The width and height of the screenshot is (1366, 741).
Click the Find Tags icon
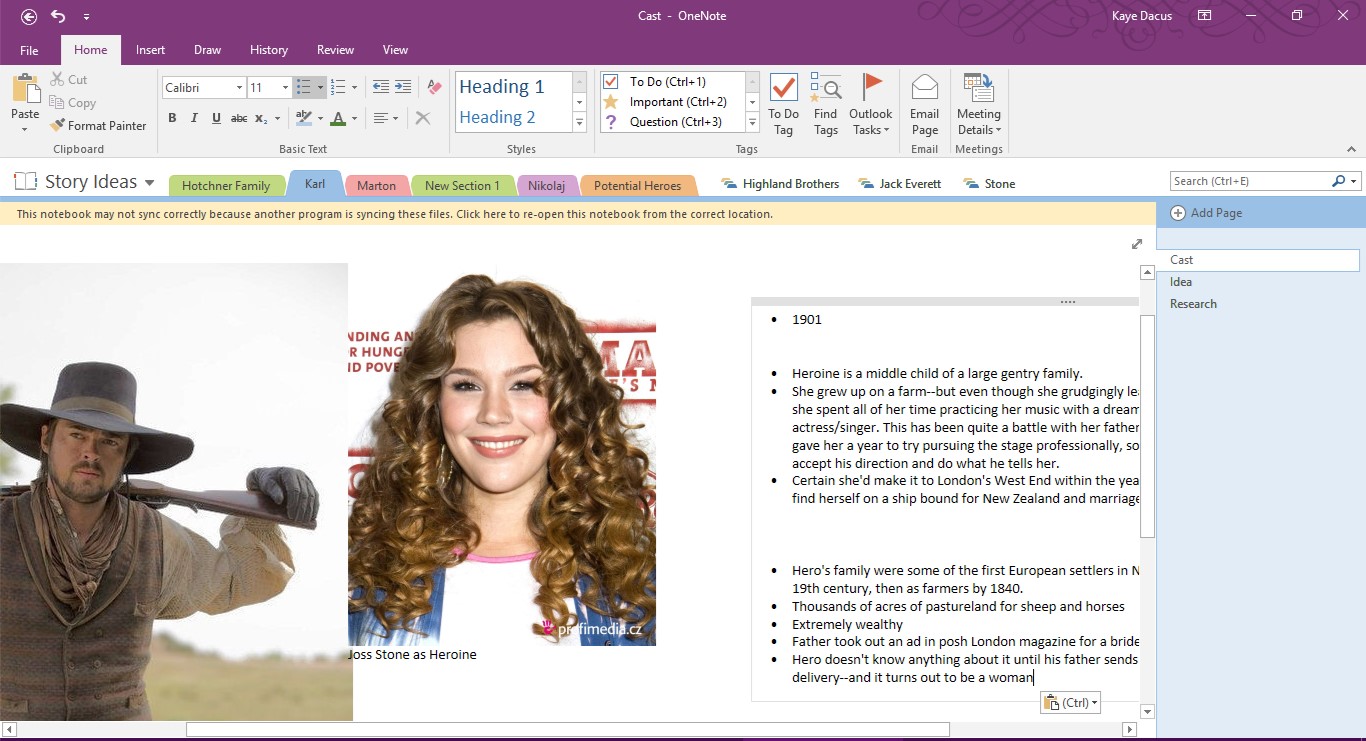point(825,104)
